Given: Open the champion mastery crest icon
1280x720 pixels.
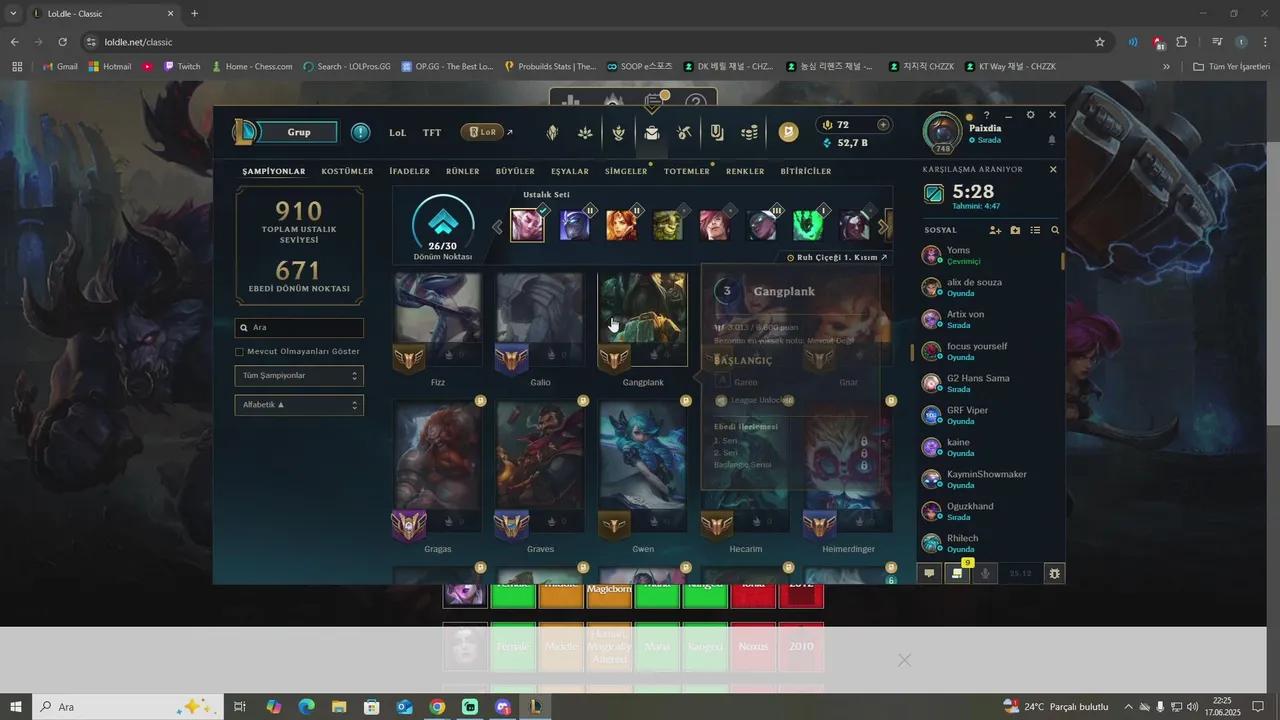Looking at the screenshot, I should click(552, 132).
